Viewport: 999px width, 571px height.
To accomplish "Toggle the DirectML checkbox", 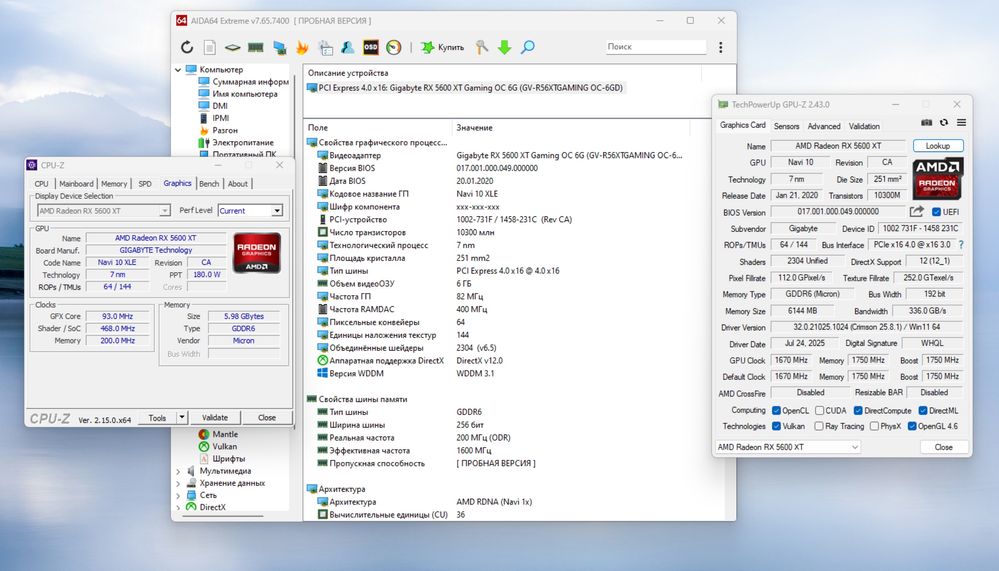I will pyautogui.click(x=923, y=410).
